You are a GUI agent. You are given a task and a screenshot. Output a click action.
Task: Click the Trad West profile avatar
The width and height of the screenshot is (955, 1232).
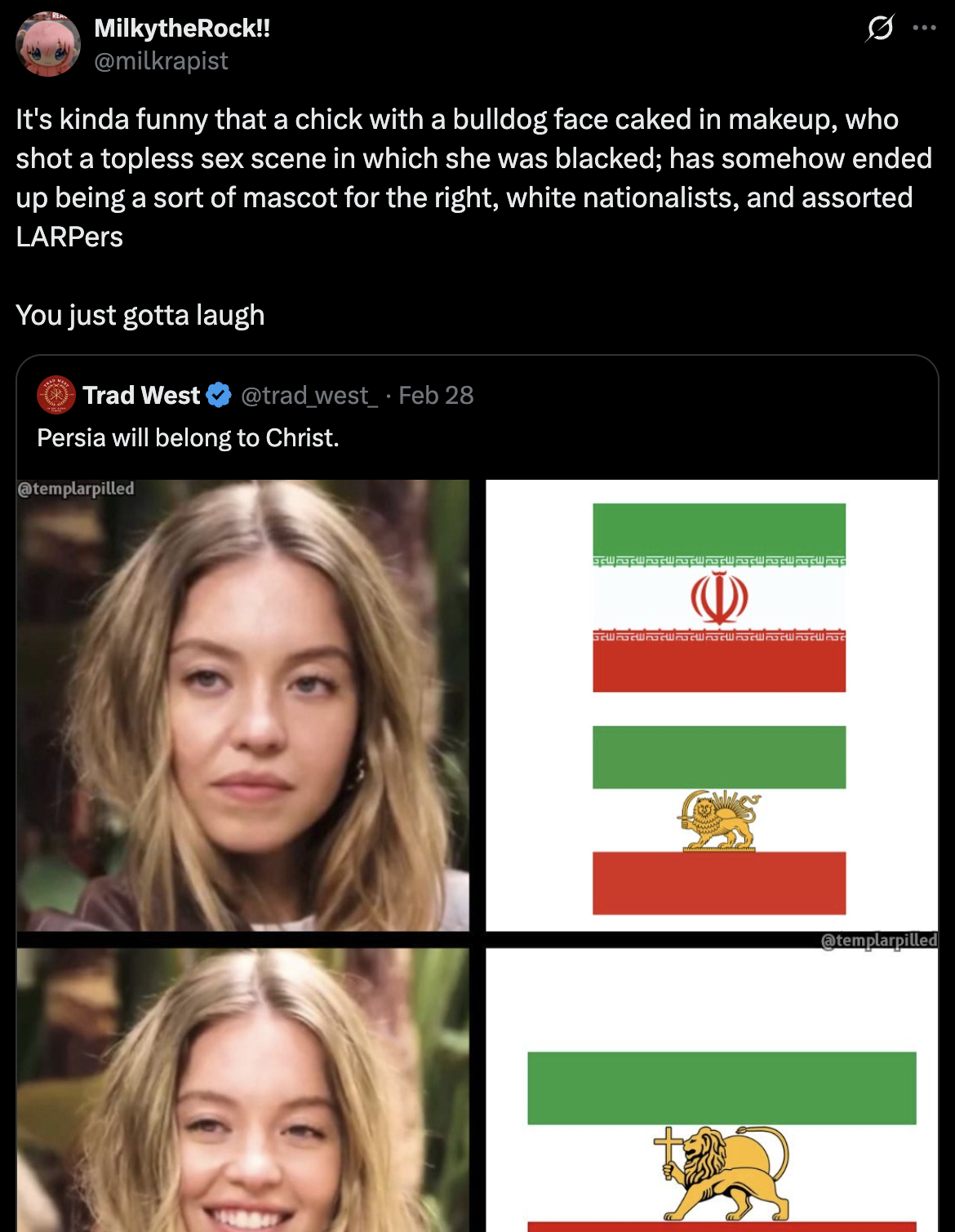click(56, 395)
